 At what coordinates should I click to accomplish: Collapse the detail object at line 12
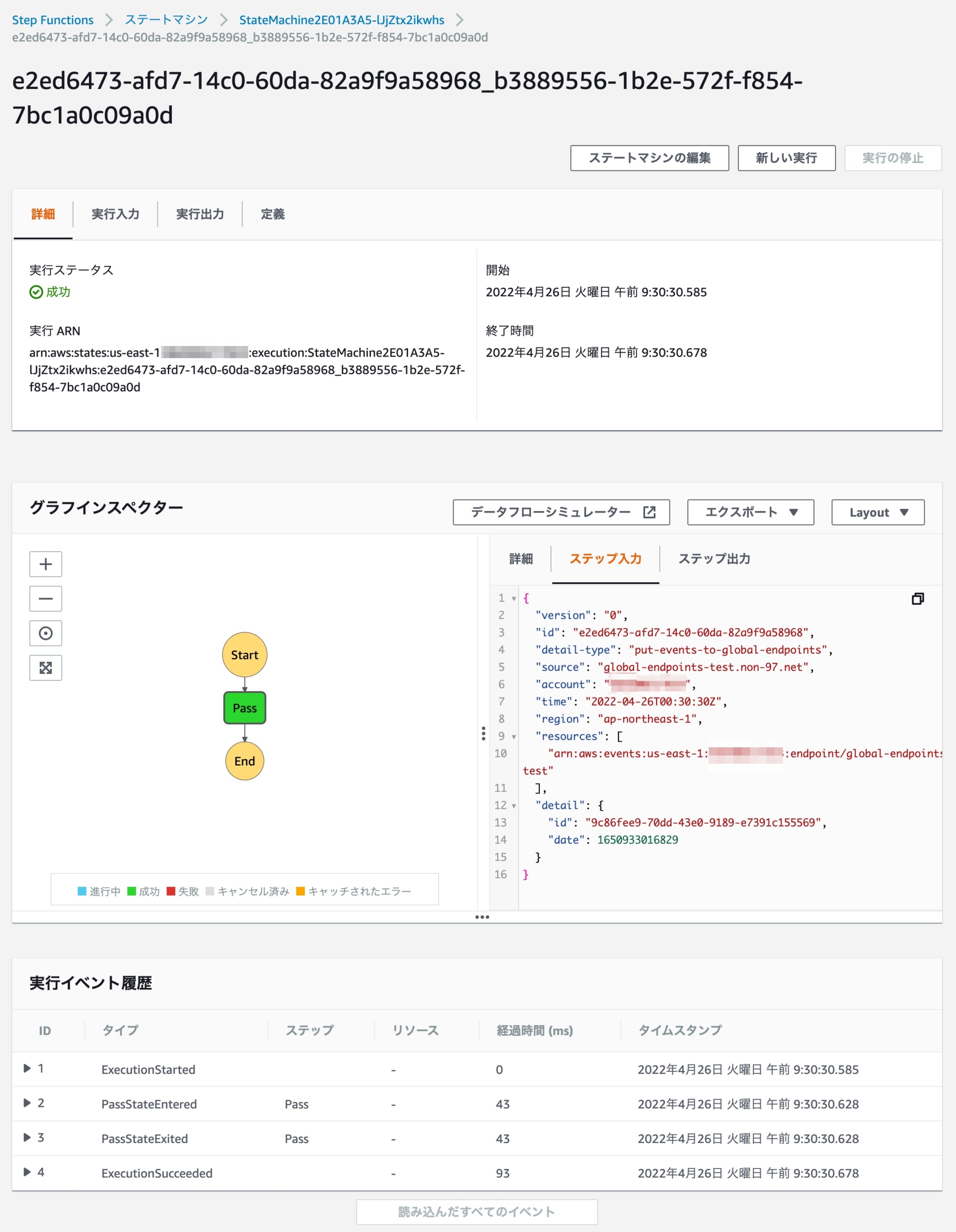pyautogui.click(x=514, y=806)
